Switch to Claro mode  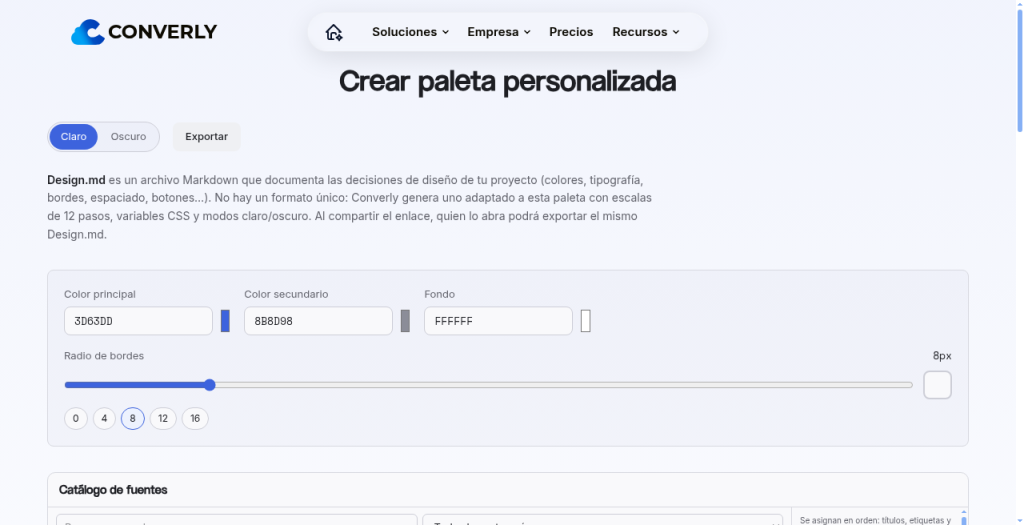74,137
